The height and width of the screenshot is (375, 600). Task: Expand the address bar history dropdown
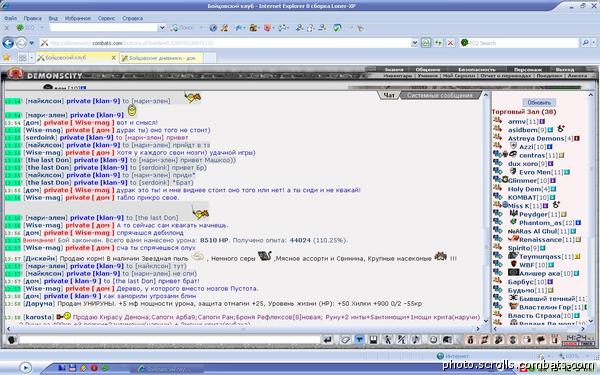pyautogui.click(x=414, y=43)
